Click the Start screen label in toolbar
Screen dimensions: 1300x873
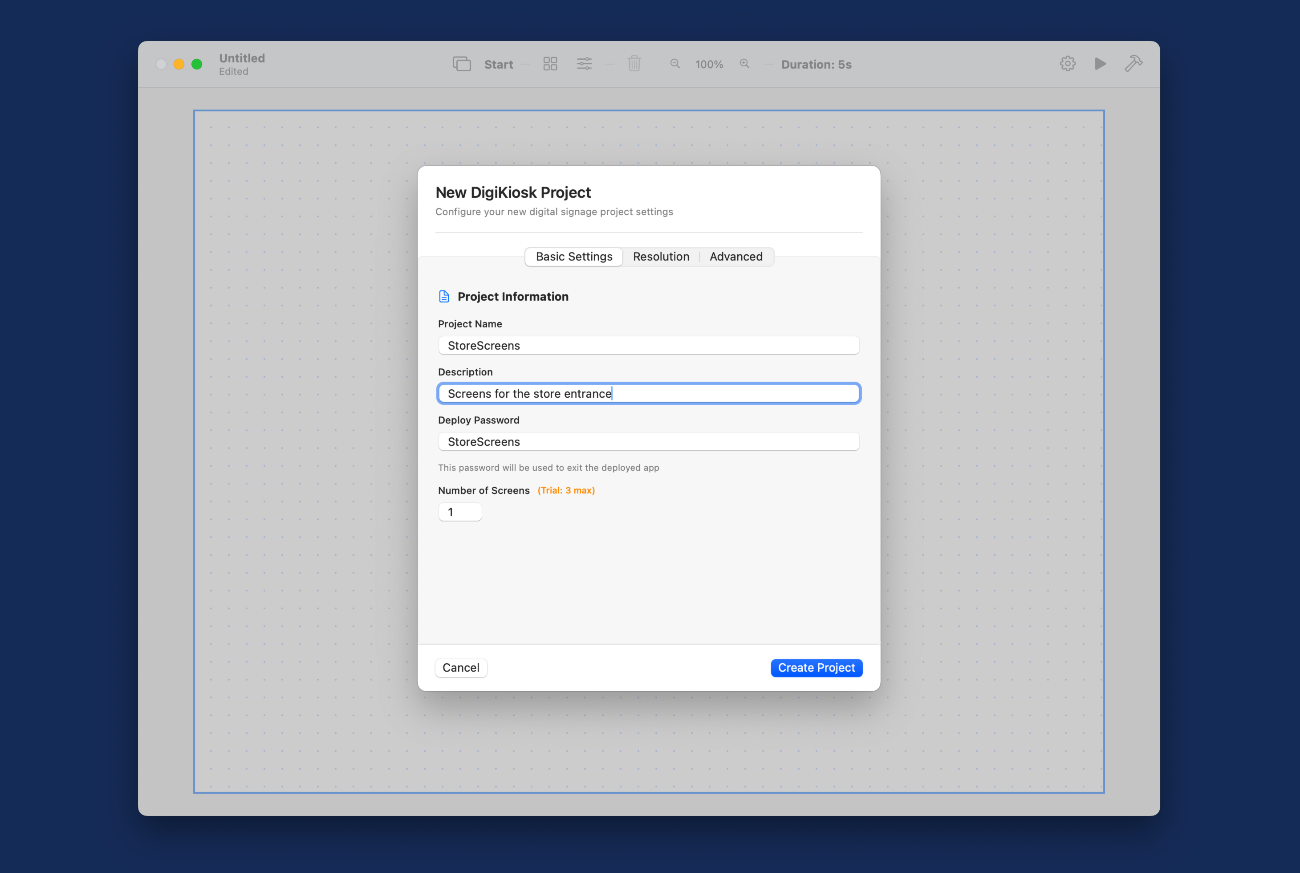pyautogui.click(x=498, y=65)
